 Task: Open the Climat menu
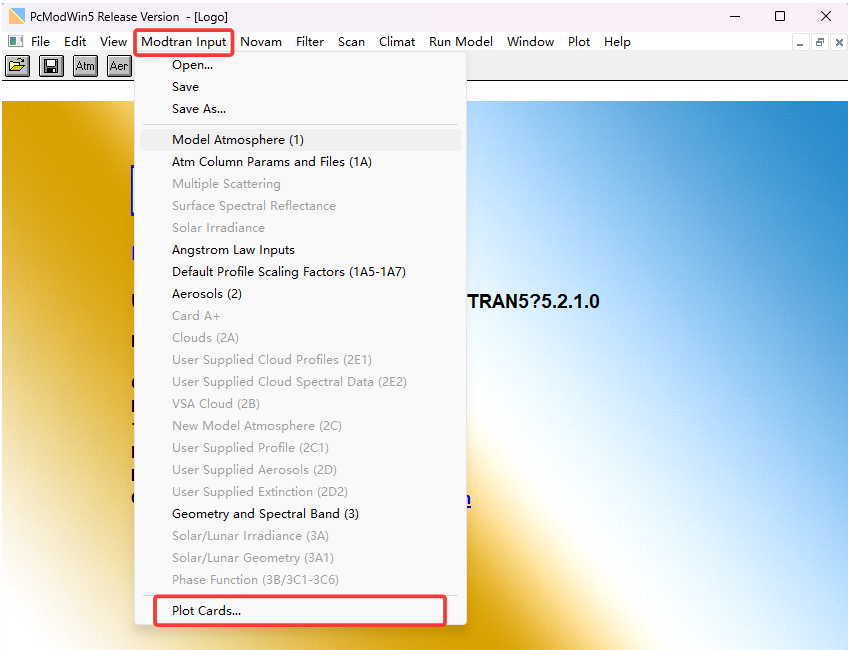point(396,42)
